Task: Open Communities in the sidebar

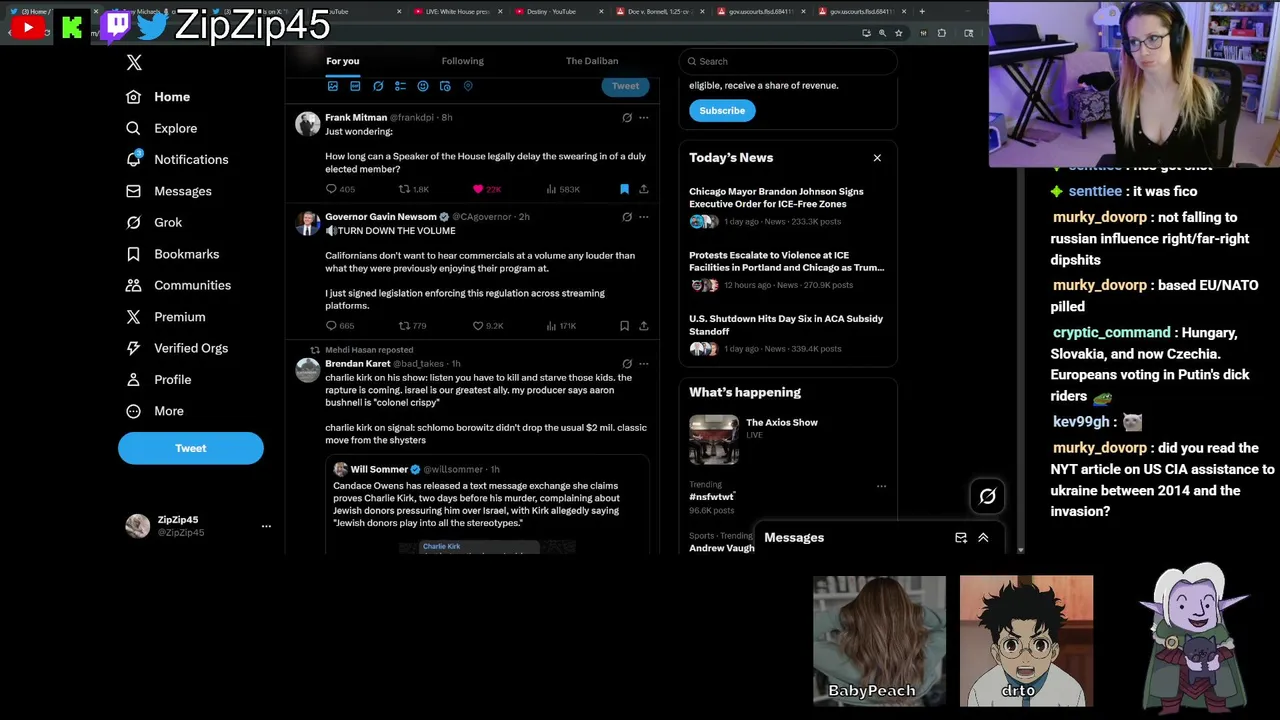Action: point(178,285)
